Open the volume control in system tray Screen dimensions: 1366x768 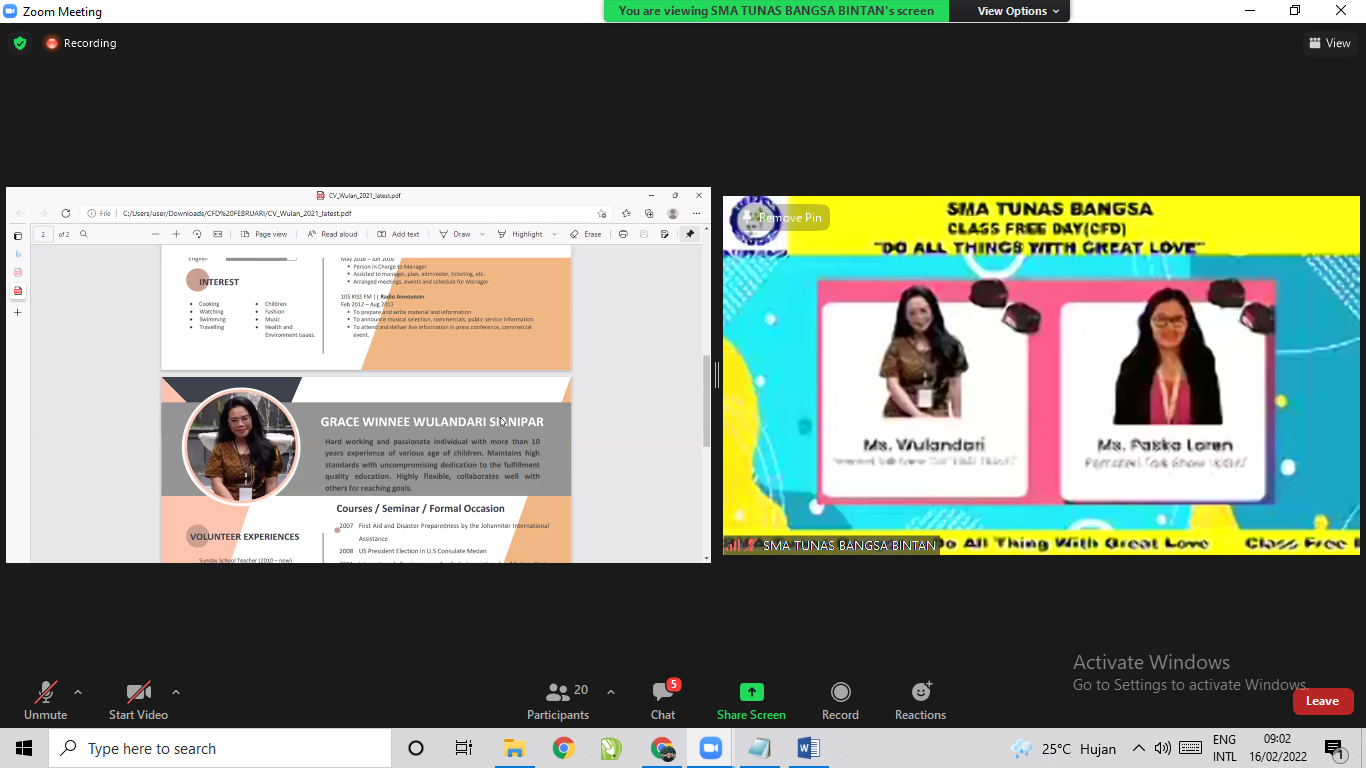click(x=1163, y=748)
